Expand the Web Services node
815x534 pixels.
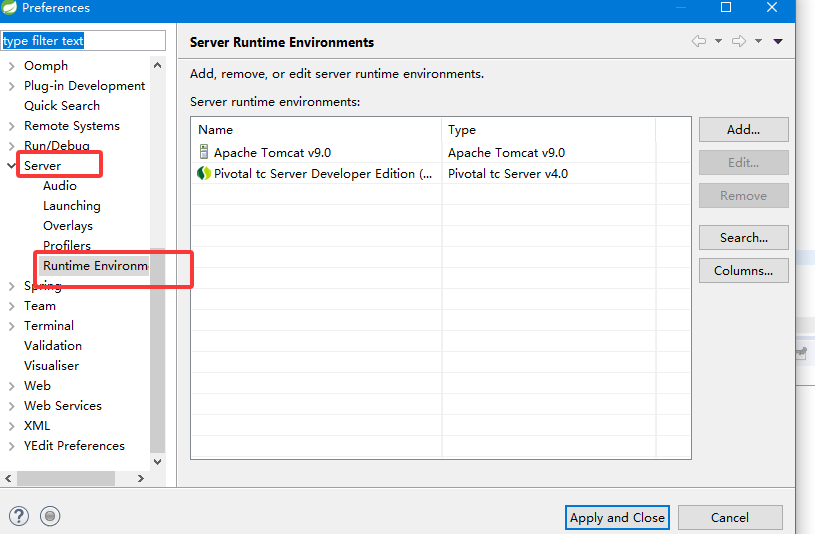11,406
